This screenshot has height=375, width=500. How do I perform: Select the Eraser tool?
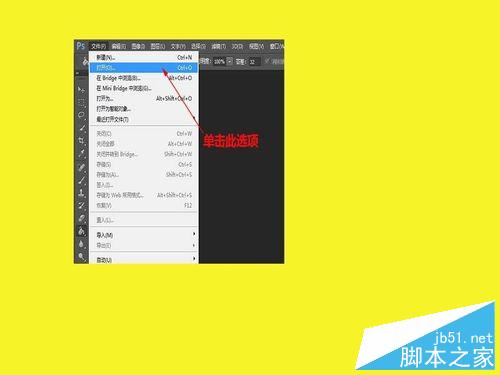pos(81,218)
